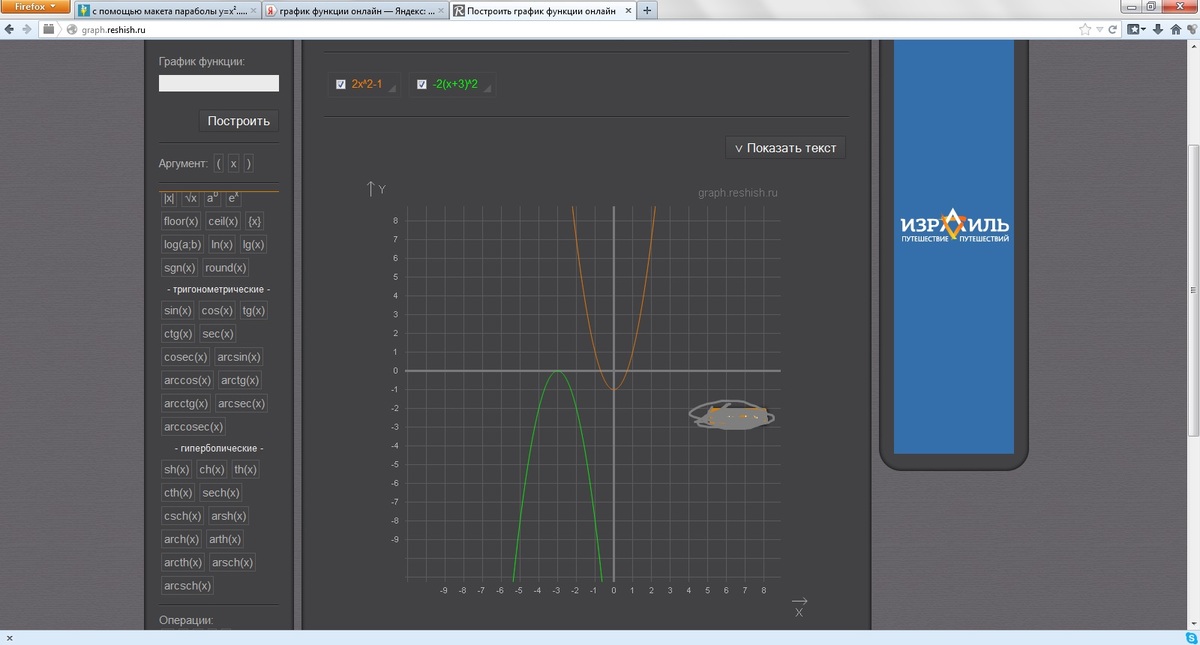Insert the sgn(x) function
The image size is (1200, 645).
point(180,268)
